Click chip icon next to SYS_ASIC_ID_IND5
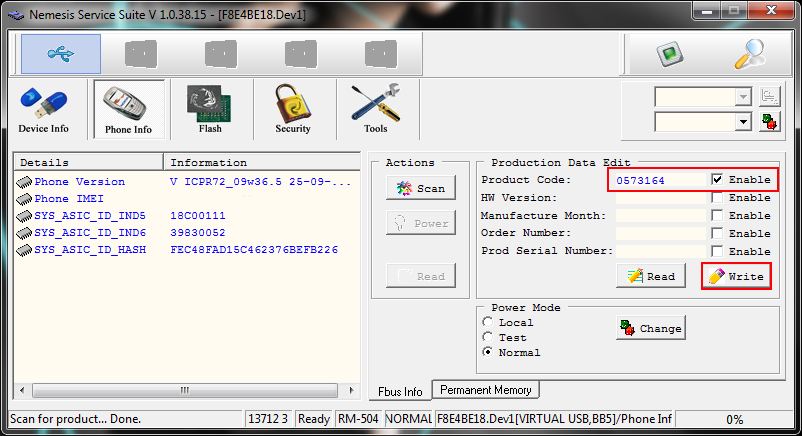Viewport: 802px width, 436px height. tap(24, 216)
